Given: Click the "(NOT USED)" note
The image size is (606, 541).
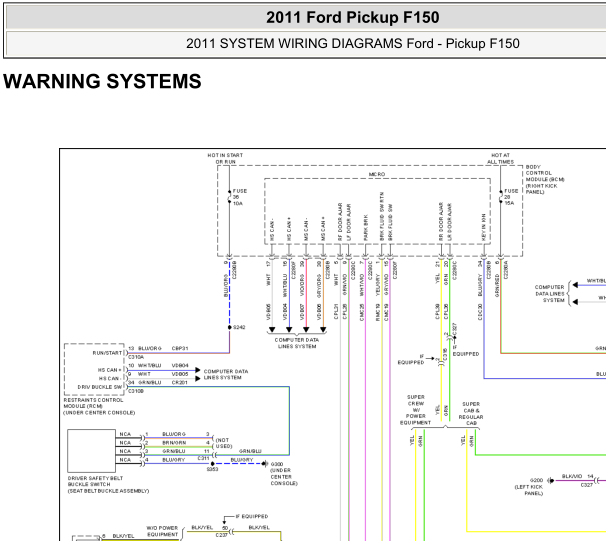Looking at the screenshot, I should tap(224, 443).
